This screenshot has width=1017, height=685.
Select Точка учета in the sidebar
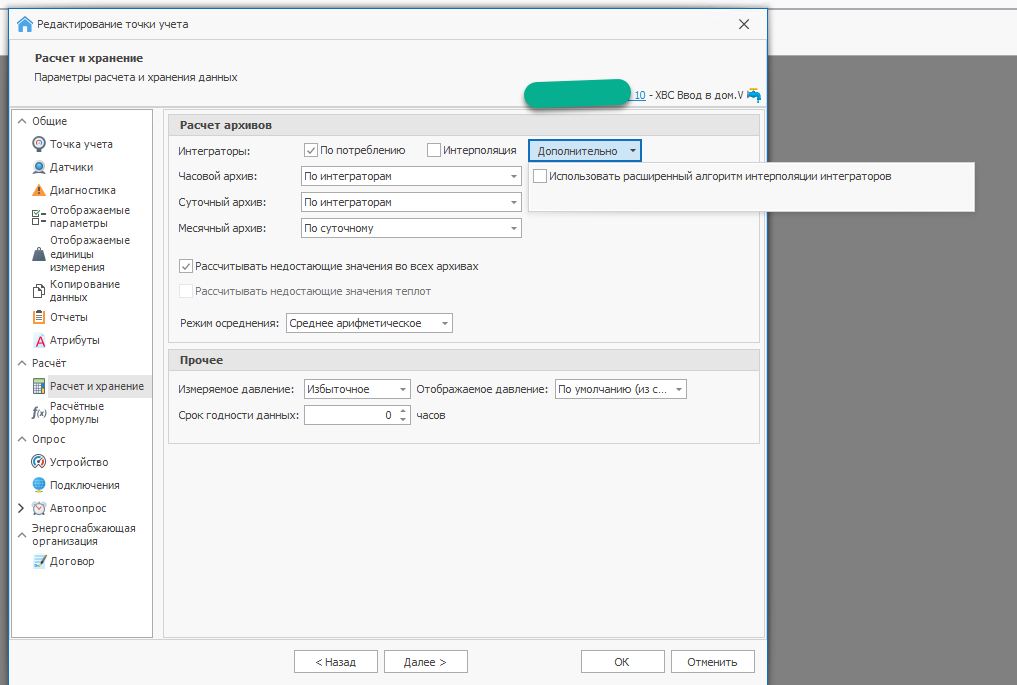click(x=81, y=144)
